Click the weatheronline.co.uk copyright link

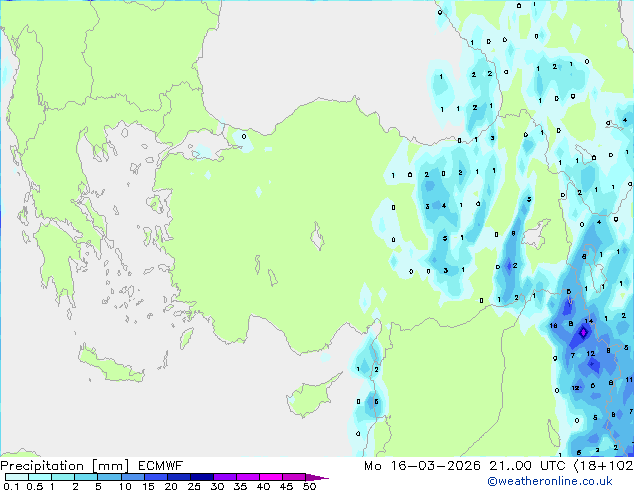point(550,481)
